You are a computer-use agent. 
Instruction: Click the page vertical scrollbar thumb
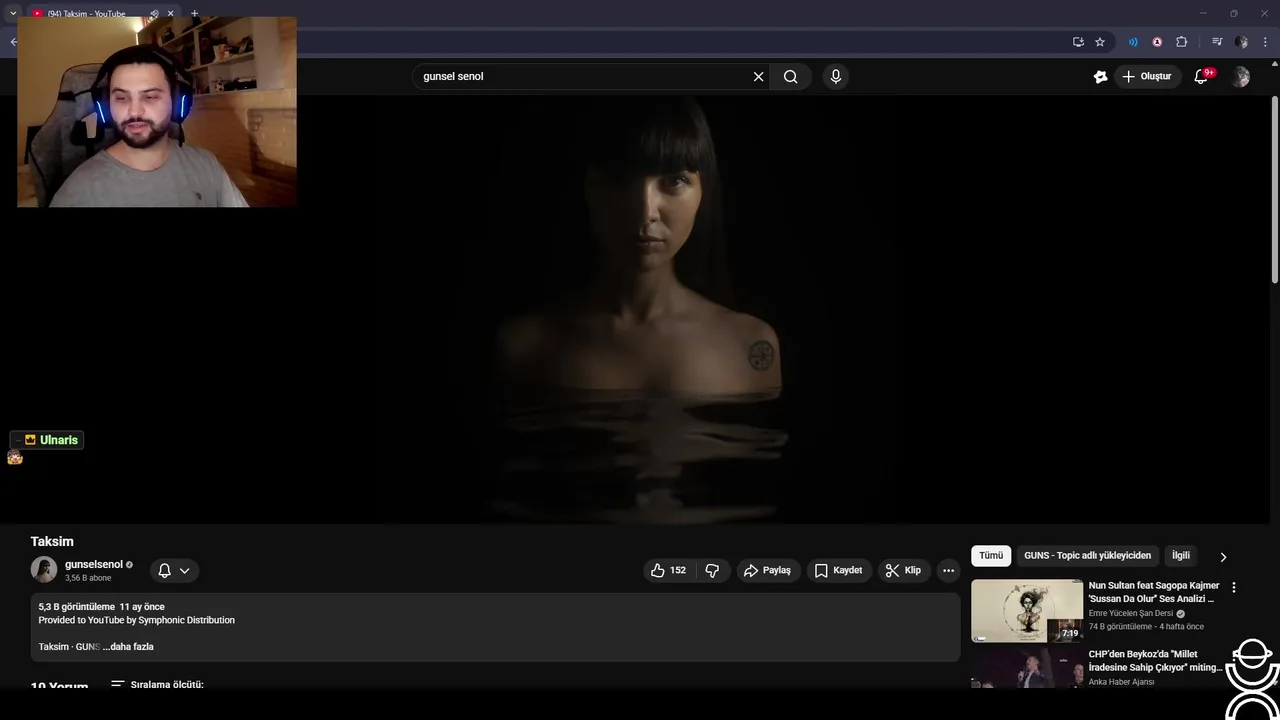tap(1274, 190)
